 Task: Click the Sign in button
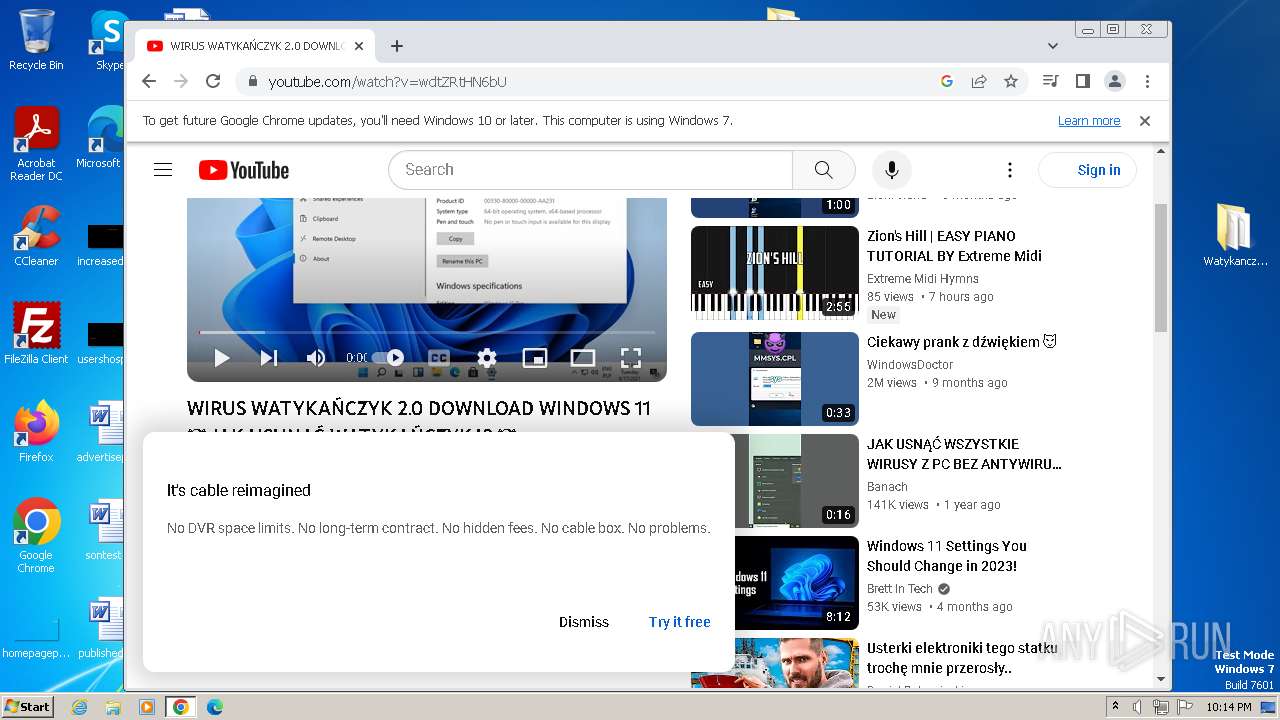(1088, 170)
